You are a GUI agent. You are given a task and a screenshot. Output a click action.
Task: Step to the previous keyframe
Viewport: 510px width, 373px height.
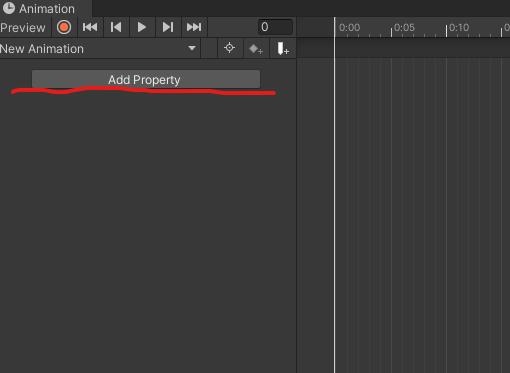pyautogui.click(x=116, y=27)
